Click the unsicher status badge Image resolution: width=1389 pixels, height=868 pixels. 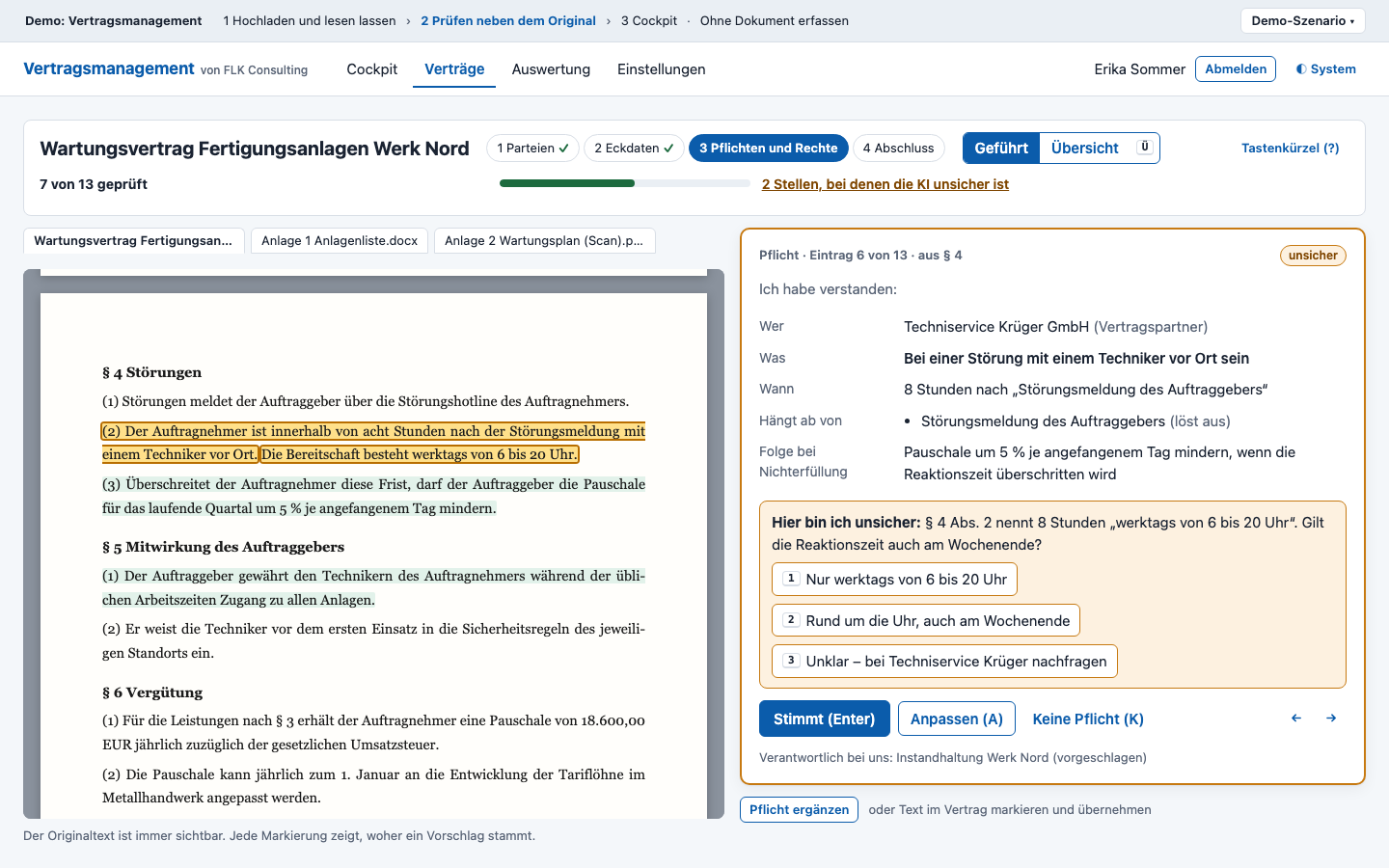click(x=1313, y=256)
